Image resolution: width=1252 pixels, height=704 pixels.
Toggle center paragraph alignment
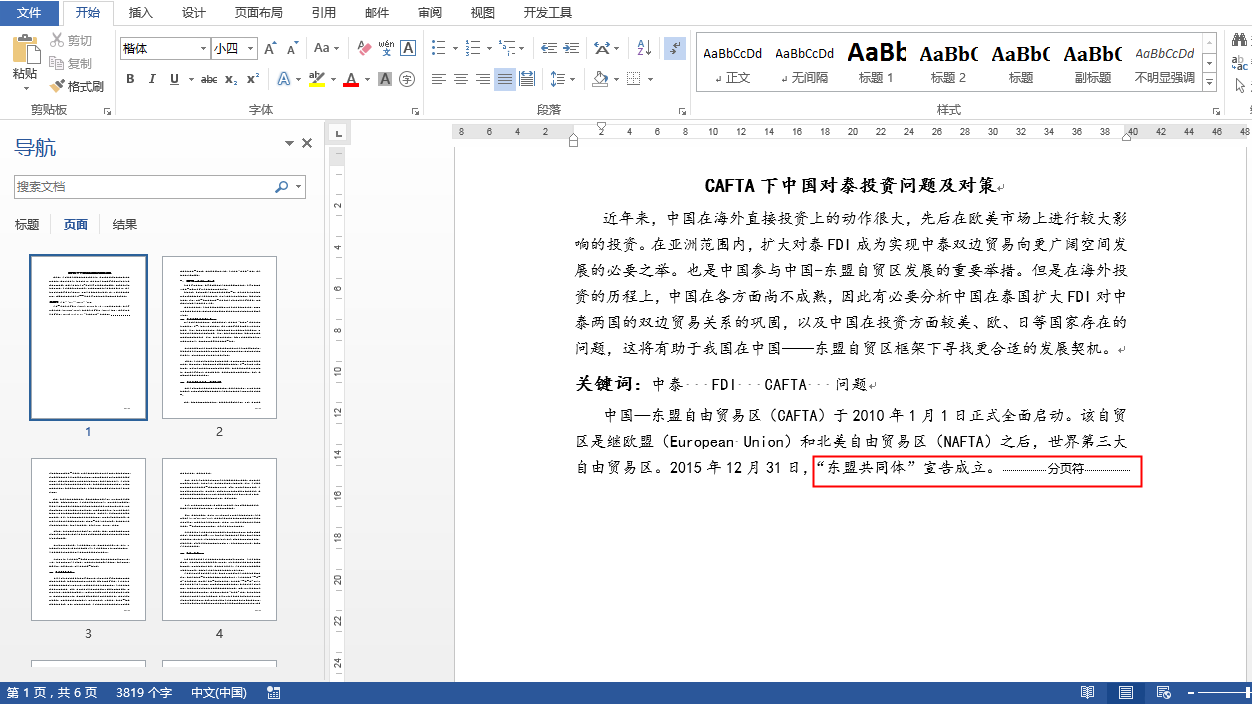click(459, 79)
